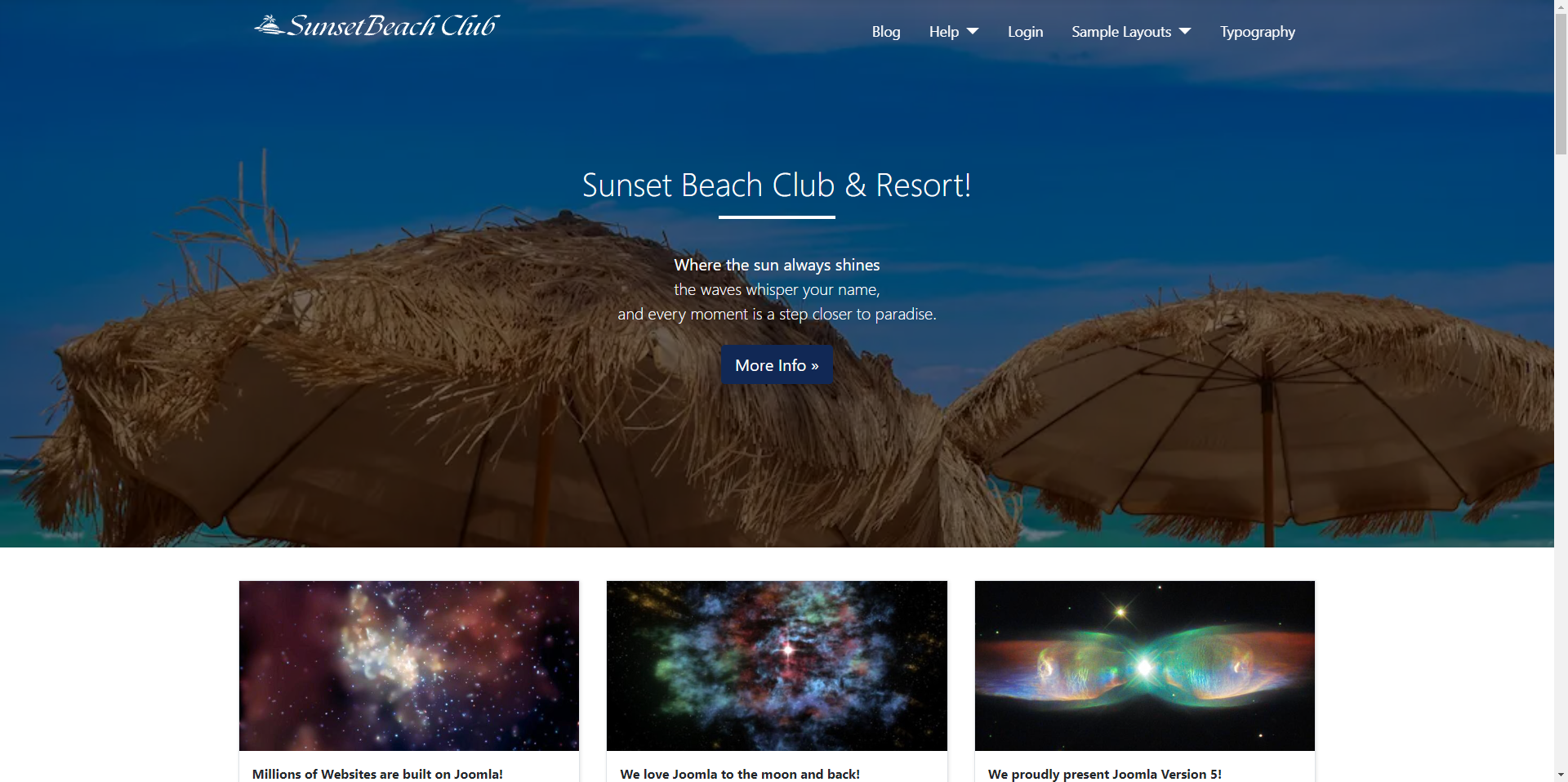Click the palm island icon in the logo

pyautogui.click(x=269, y=25)
